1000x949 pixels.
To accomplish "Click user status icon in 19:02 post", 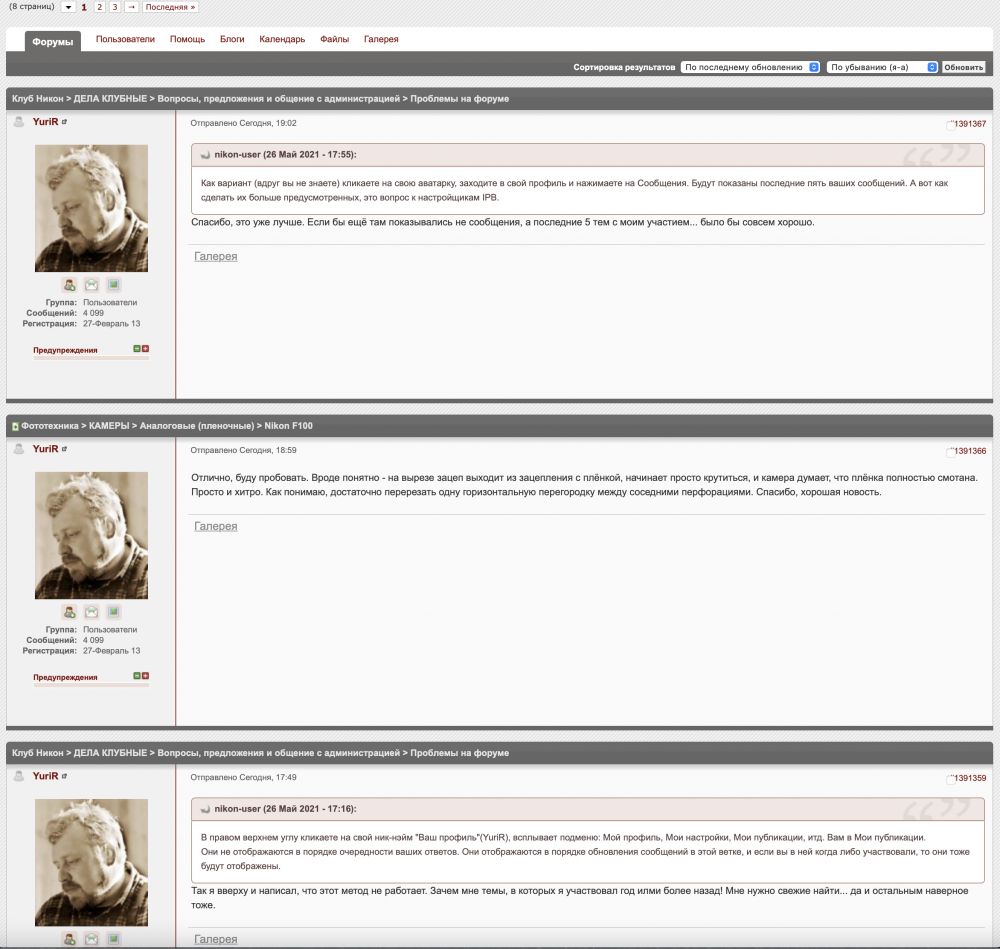I will pyautogui.click(x=19, y=122).
